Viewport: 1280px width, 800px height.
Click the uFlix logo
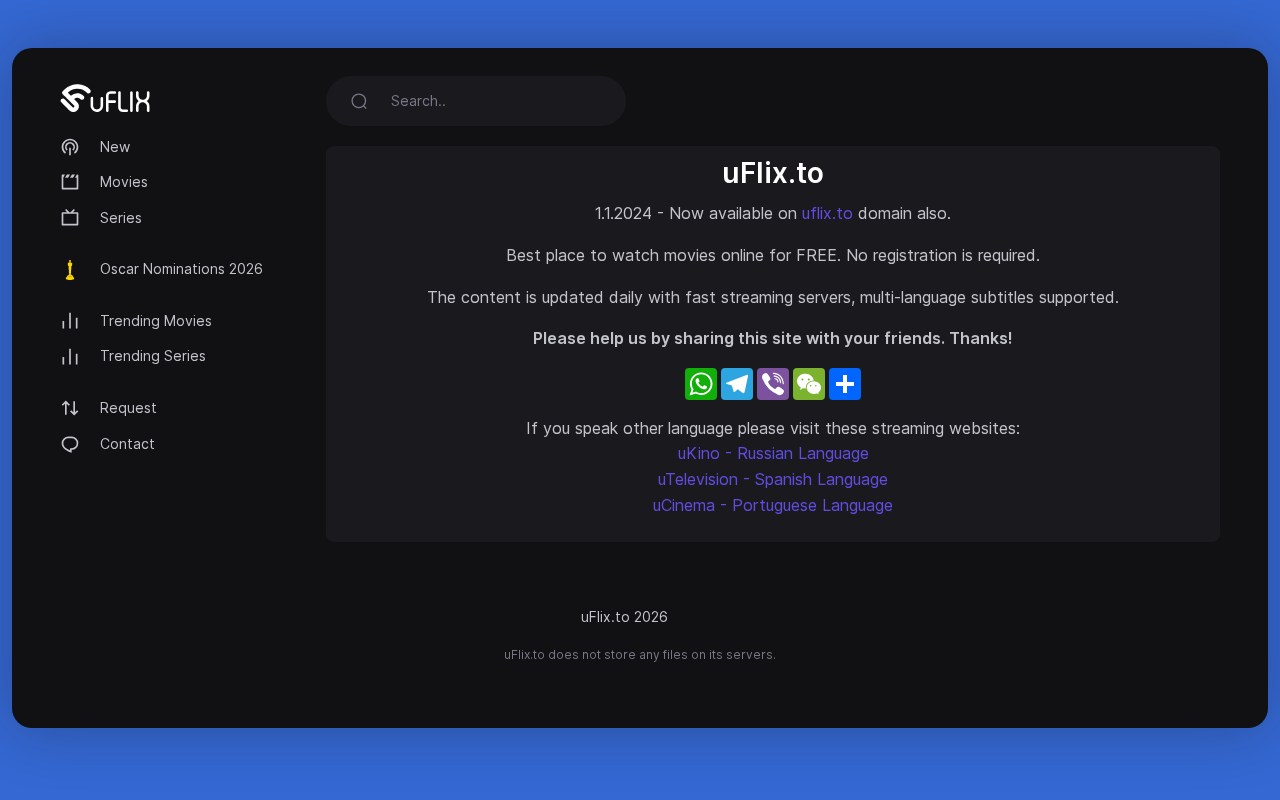point(105,98)
